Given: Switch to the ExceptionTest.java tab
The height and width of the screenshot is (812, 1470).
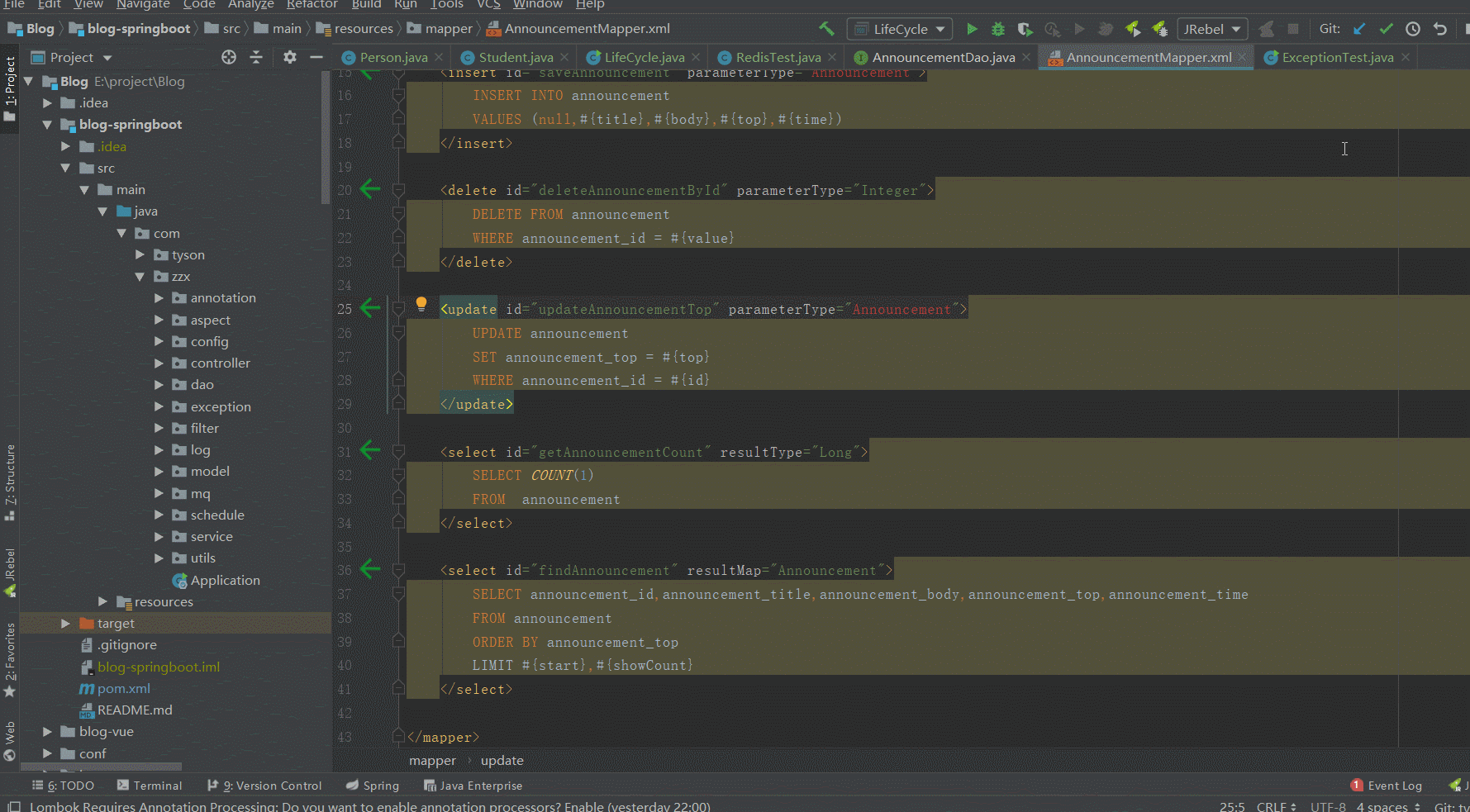Looking at the screenshot, I should tap(1337, 57).
